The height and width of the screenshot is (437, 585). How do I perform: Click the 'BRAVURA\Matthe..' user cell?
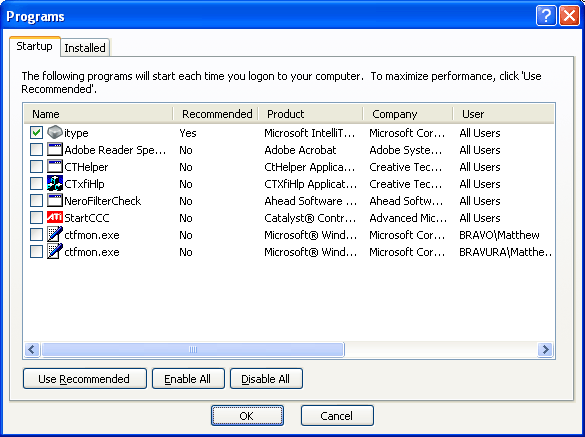click(506, 252)
